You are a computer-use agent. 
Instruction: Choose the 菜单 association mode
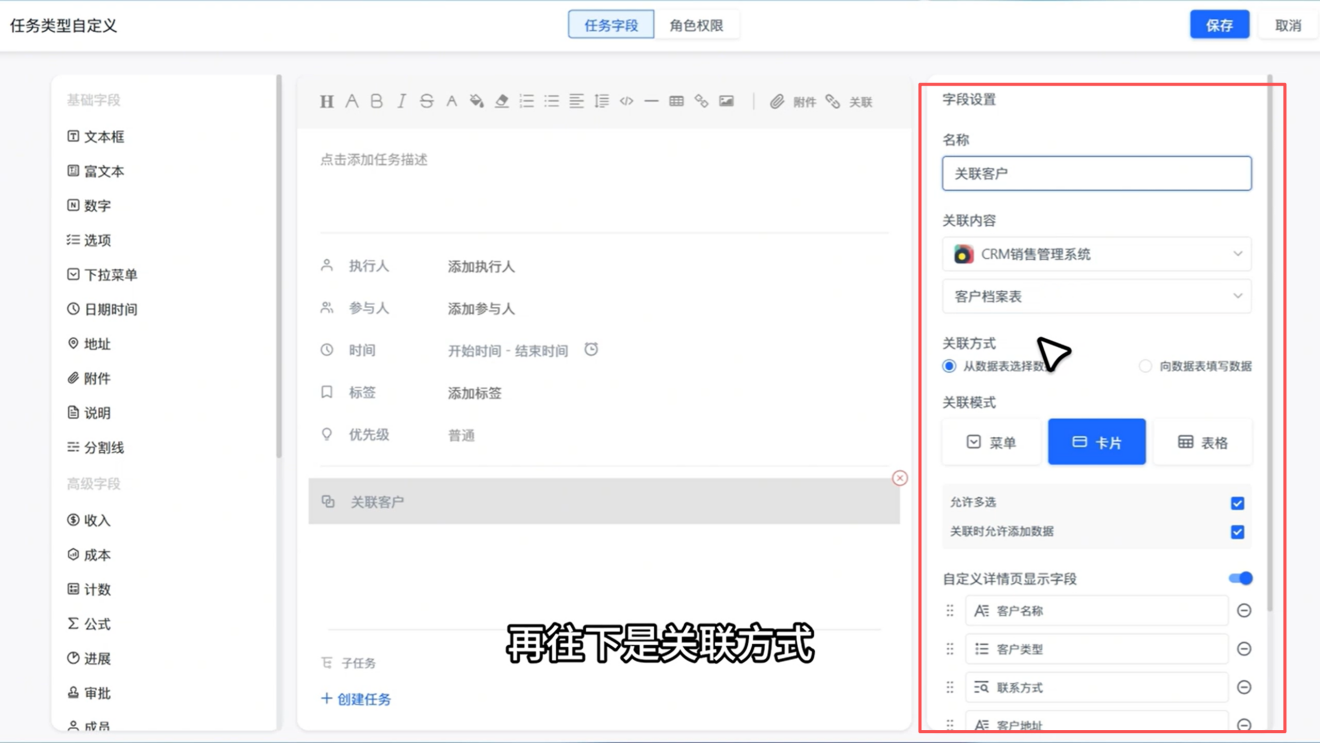click(x=991, y=442)
